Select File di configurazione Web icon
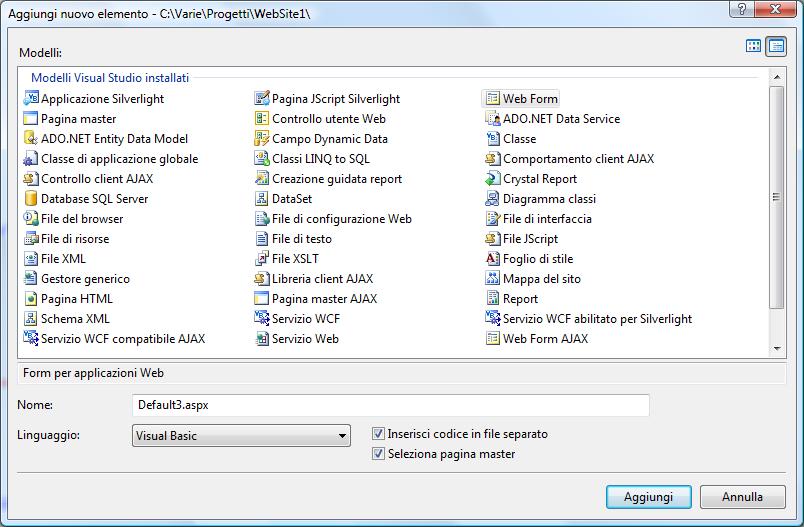This screenshot has height=527, width=804. coord(262,218)
